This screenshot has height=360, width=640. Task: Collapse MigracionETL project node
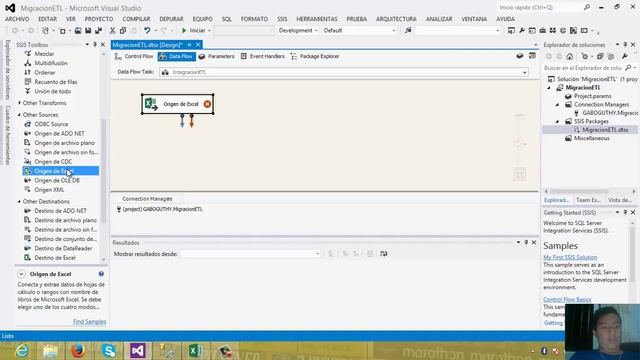pos(549,88)
